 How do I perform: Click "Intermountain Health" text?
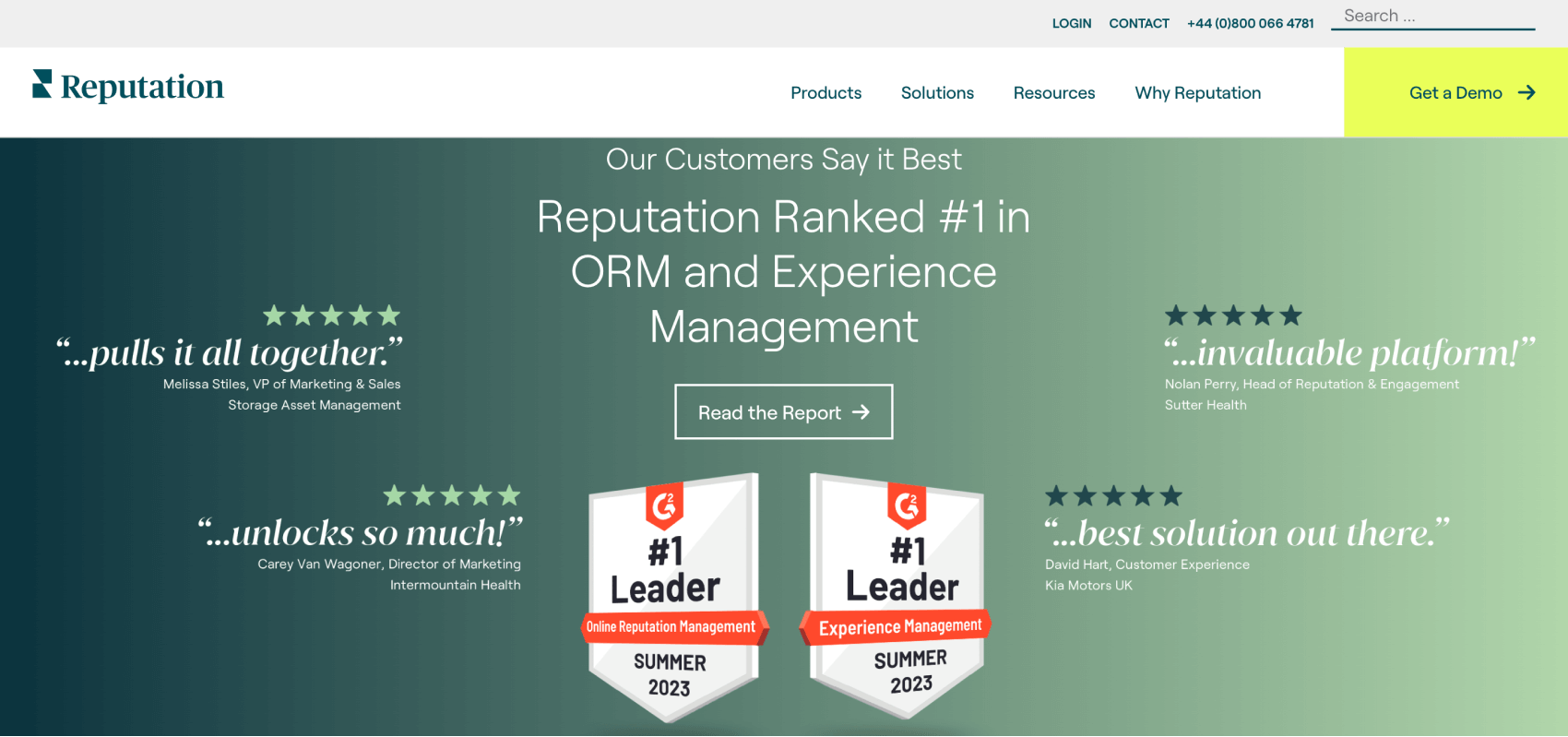[x=456, y=585]
